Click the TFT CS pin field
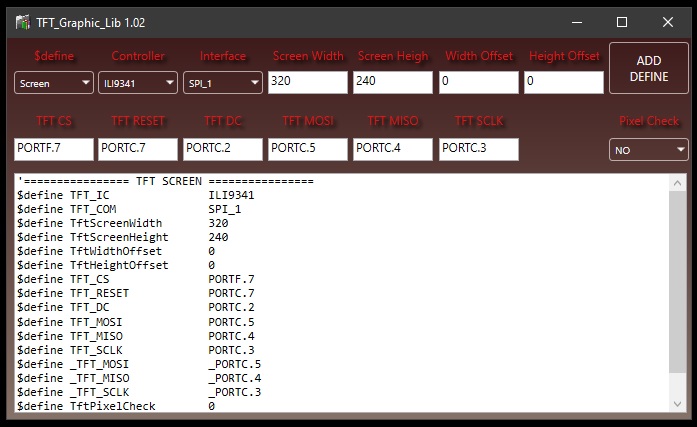Screen dimensions: 697x427 pos(54,149)
